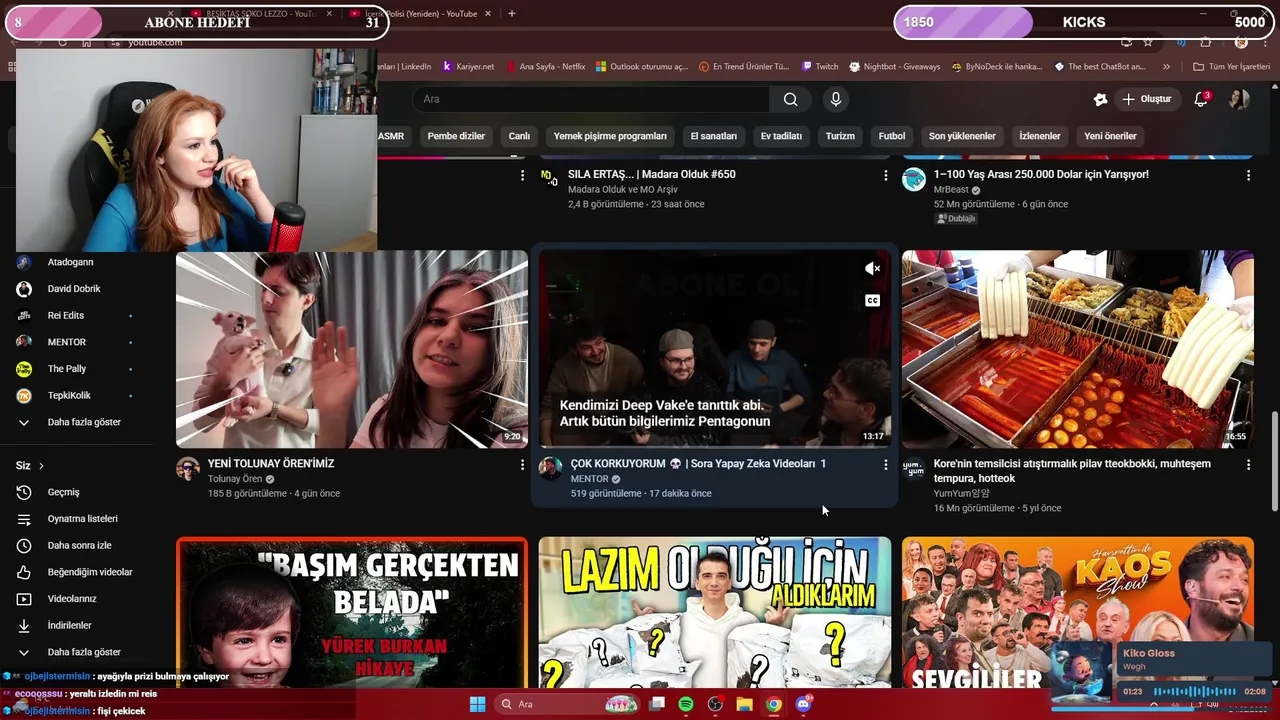
Task: Open options menu for Tolunay Ören video
Action: [x=522, y=465]
